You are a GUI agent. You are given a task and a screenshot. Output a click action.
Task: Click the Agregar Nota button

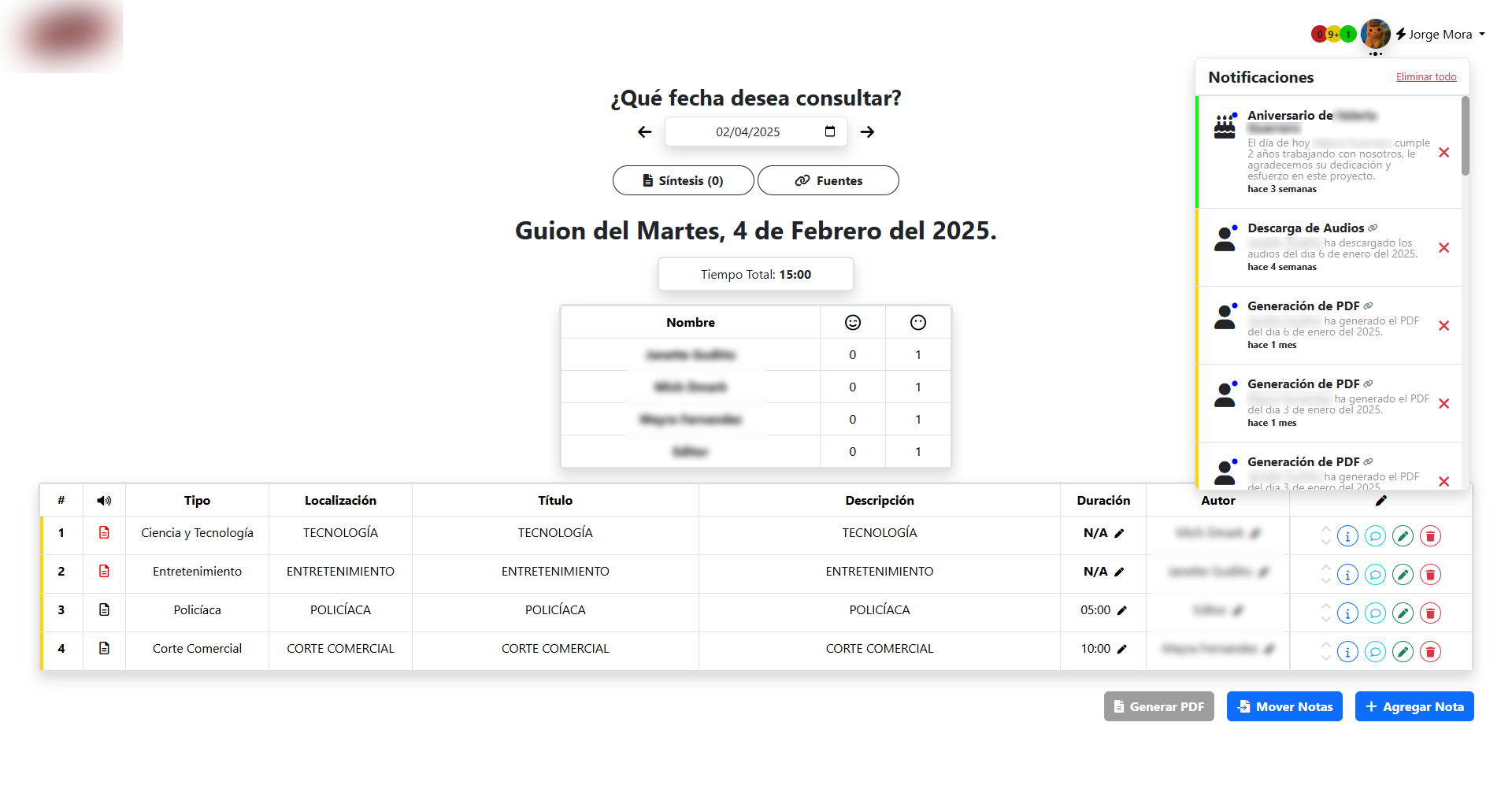point(1414,707)
